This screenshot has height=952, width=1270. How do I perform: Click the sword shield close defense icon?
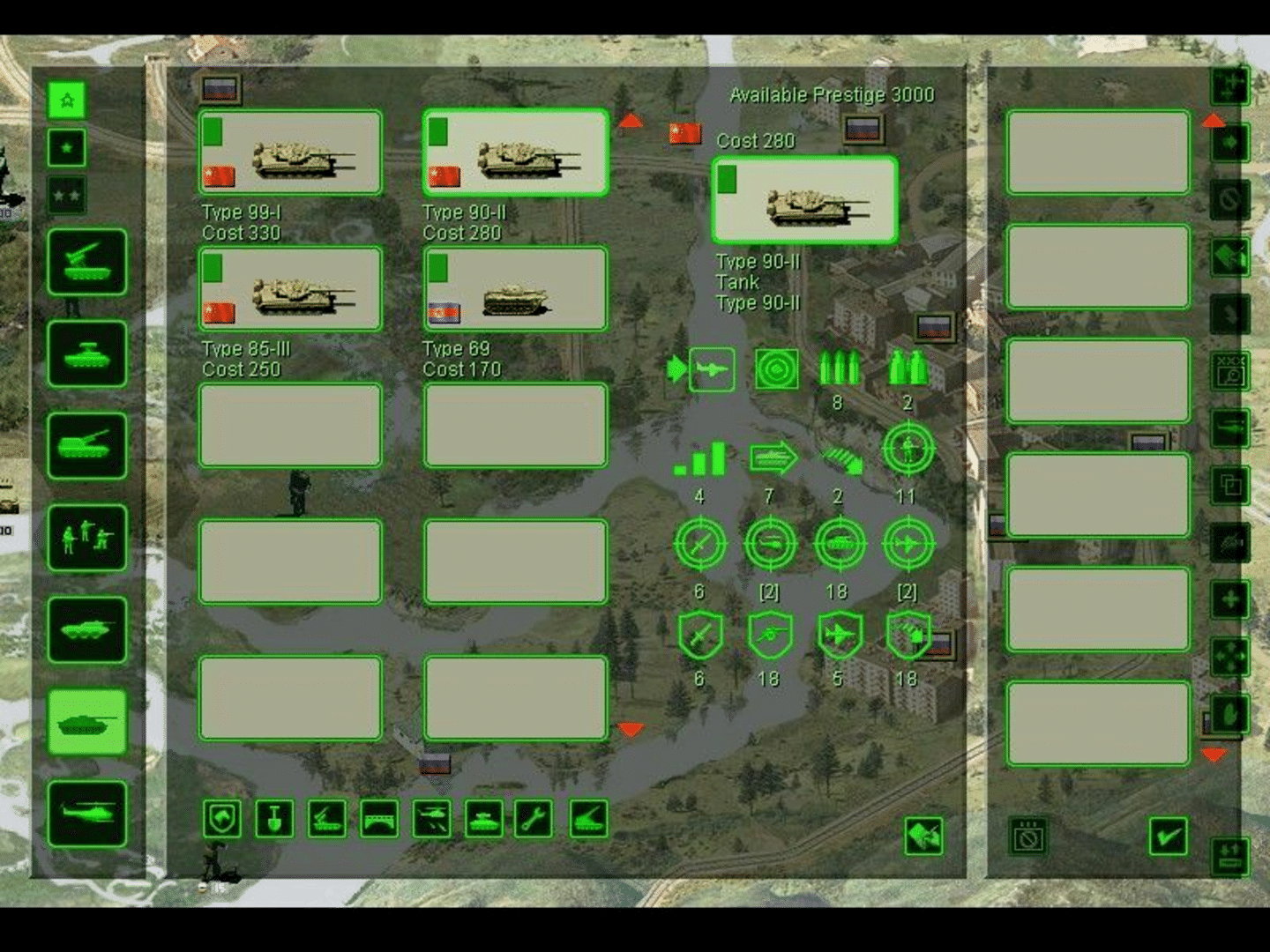click(700, 636)
